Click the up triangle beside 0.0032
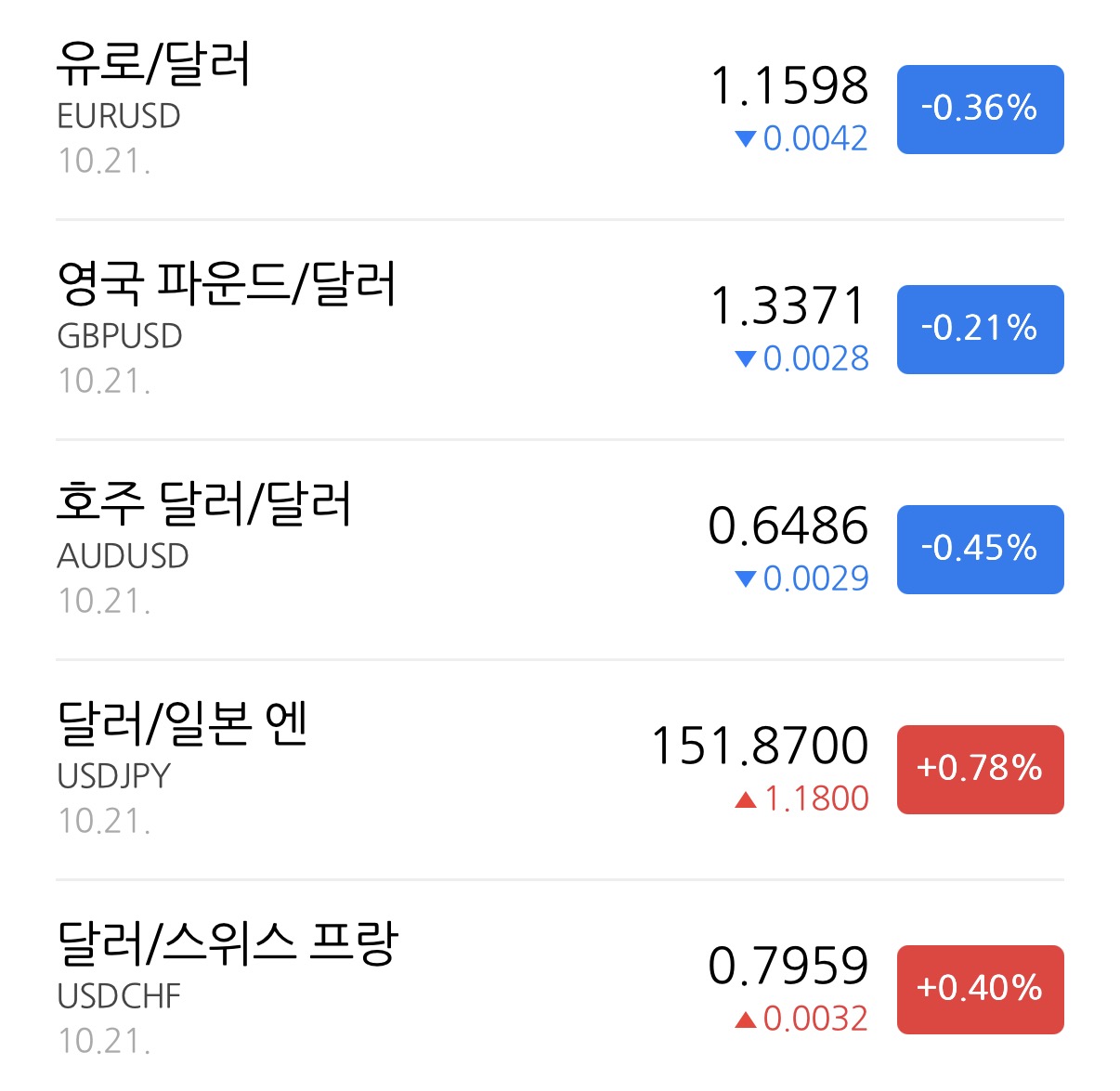The height and width of the screenshot is (1091, 1120). 746,1020
